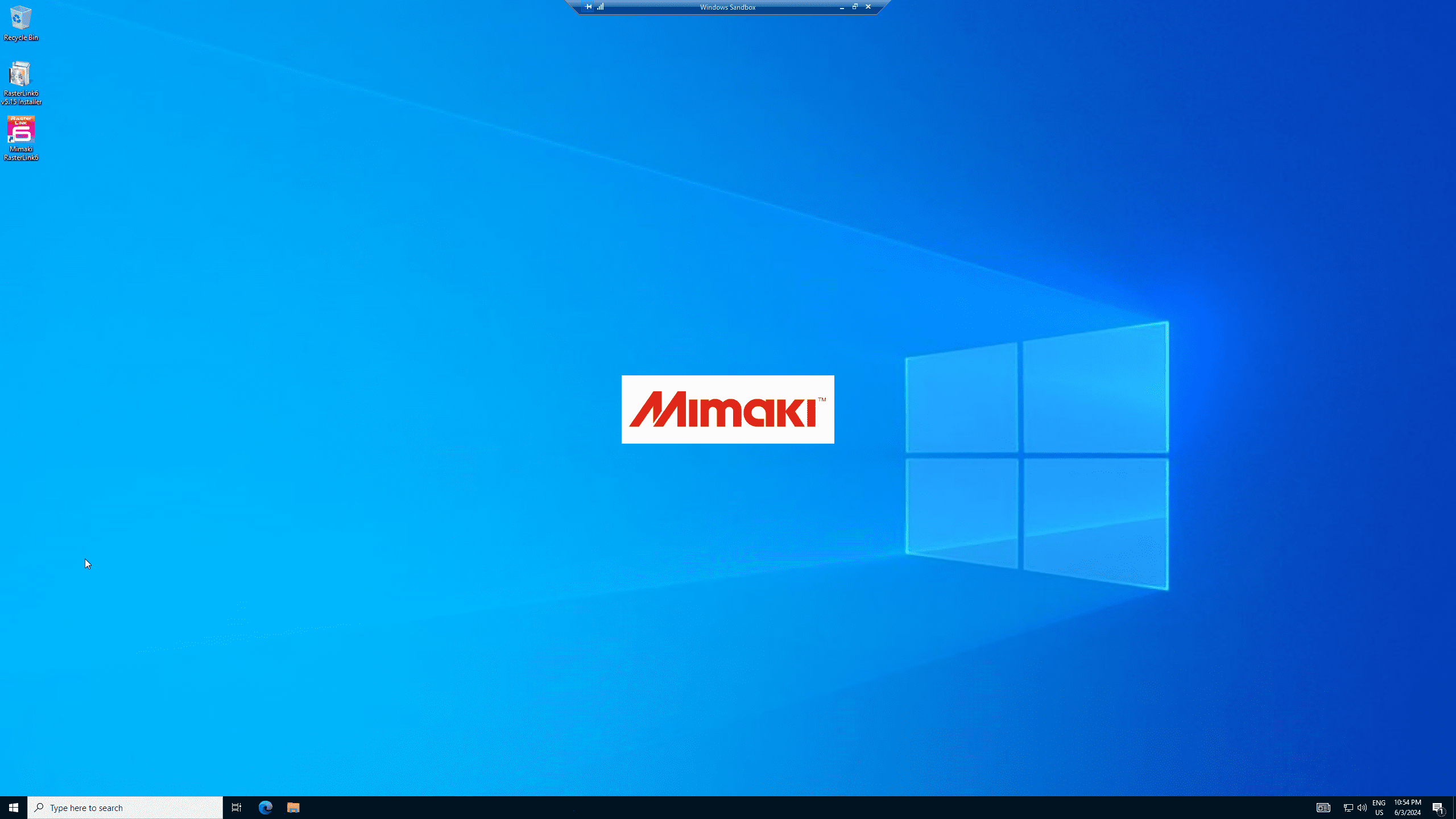Toggle the Sandbox connection bar pin
Image resolution: width=1456 pixels, height=819 pixels.
pyautogui.click(x=588, y=7)
